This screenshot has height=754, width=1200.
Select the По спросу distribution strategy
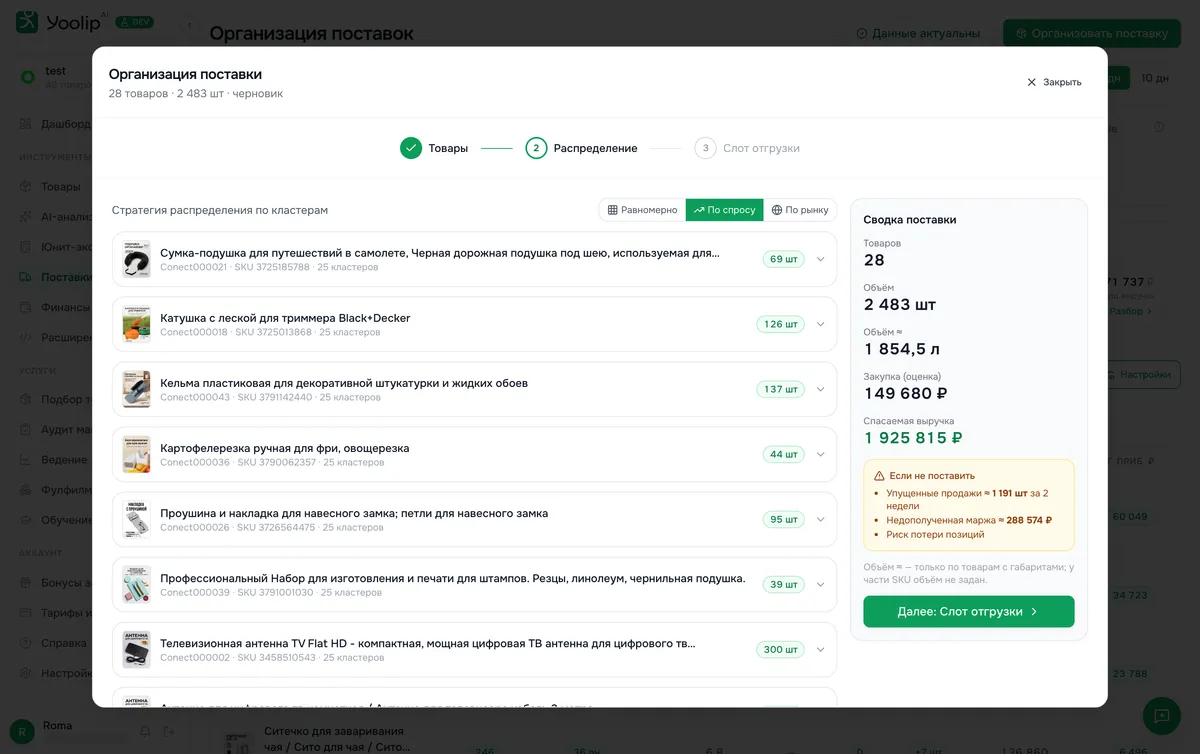(x=724, y=210)
